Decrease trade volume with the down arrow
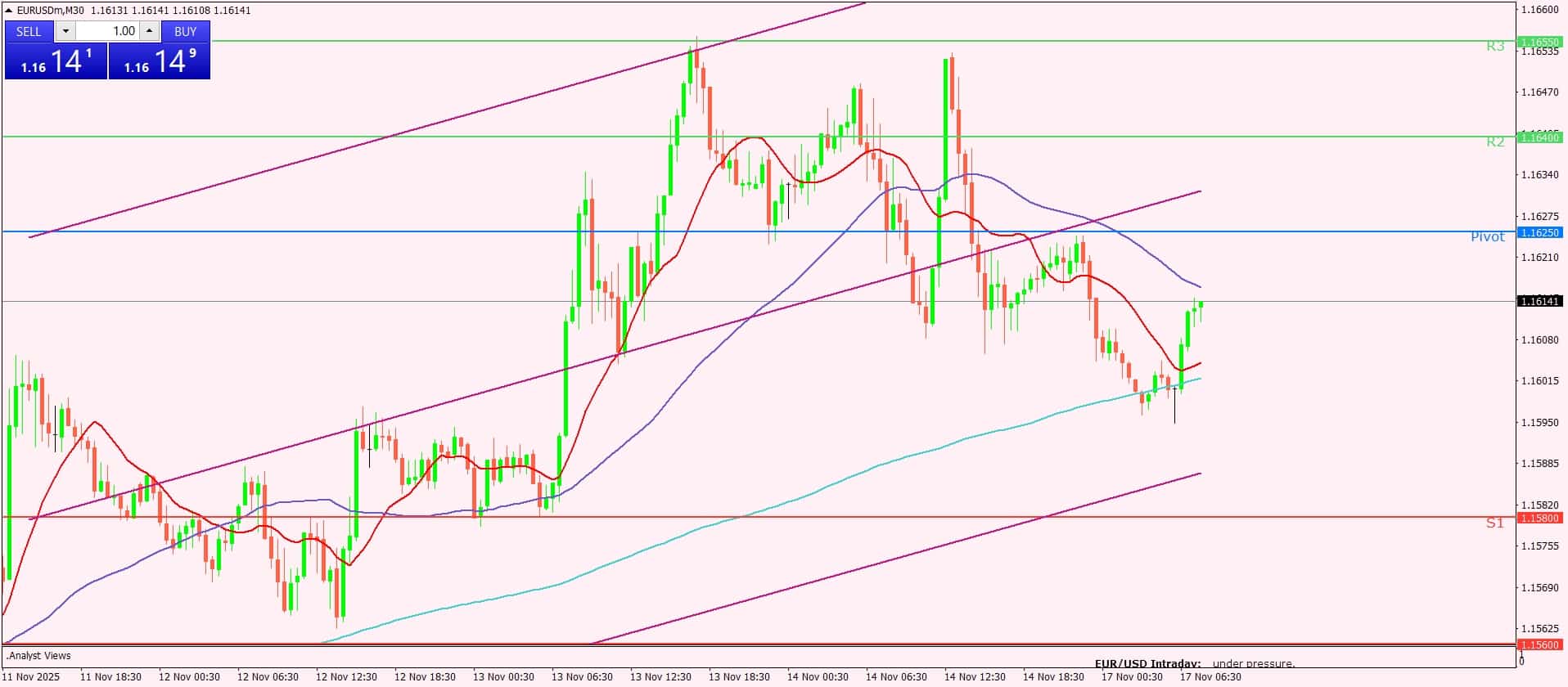Image resolution: width=1568 pixels, height=687 pixels. point(65,31)
